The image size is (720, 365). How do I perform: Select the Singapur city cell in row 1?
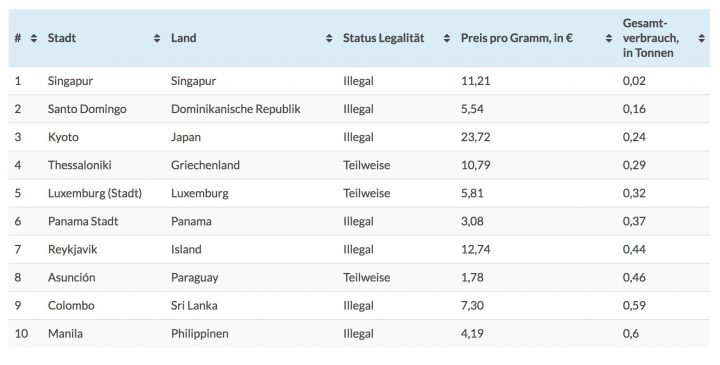(70, 81)
